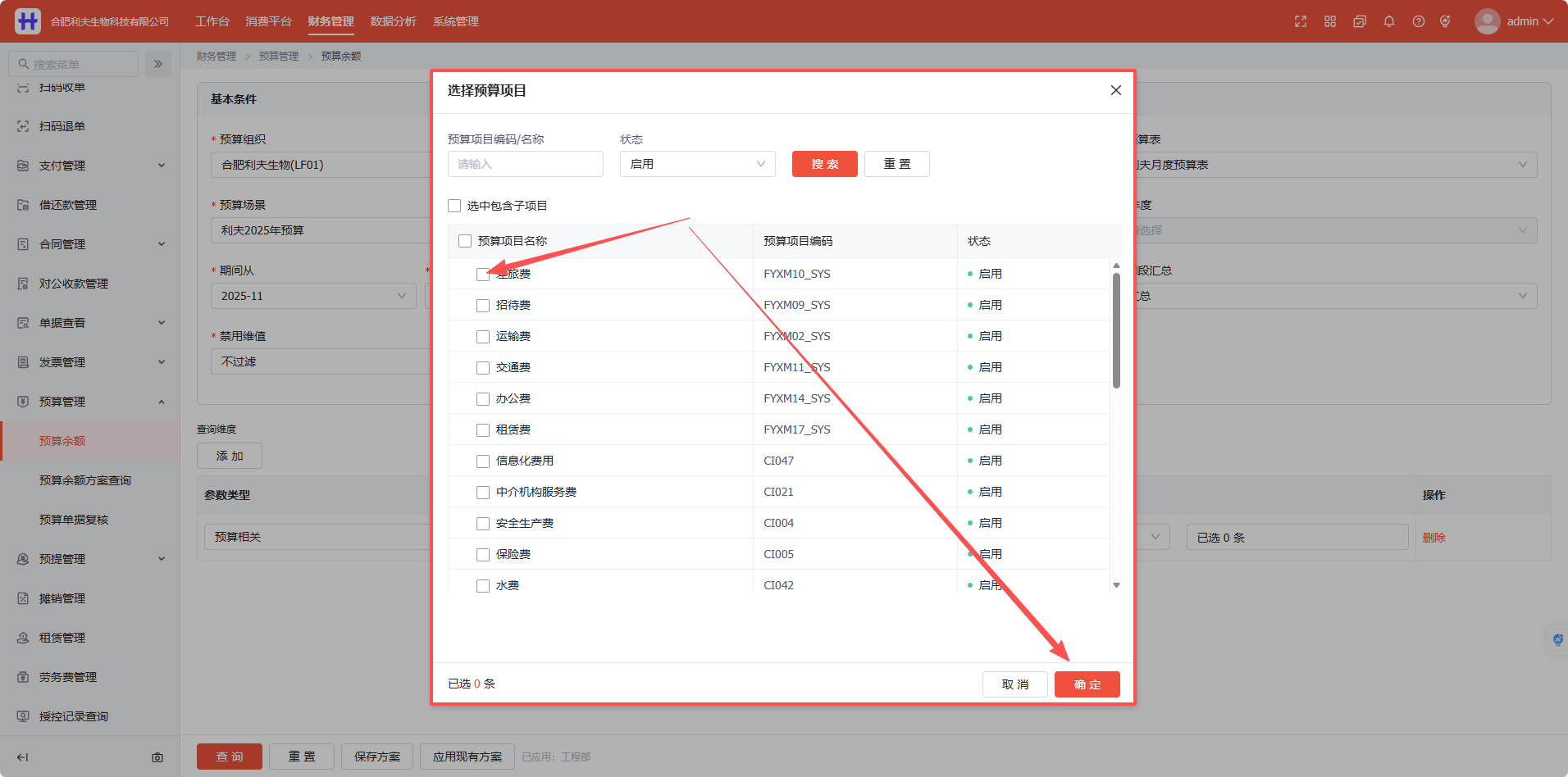Toggle select-all checkbox in 预算项目名称 header
This screenshot has height=777, width=1568.
[465, 241]
